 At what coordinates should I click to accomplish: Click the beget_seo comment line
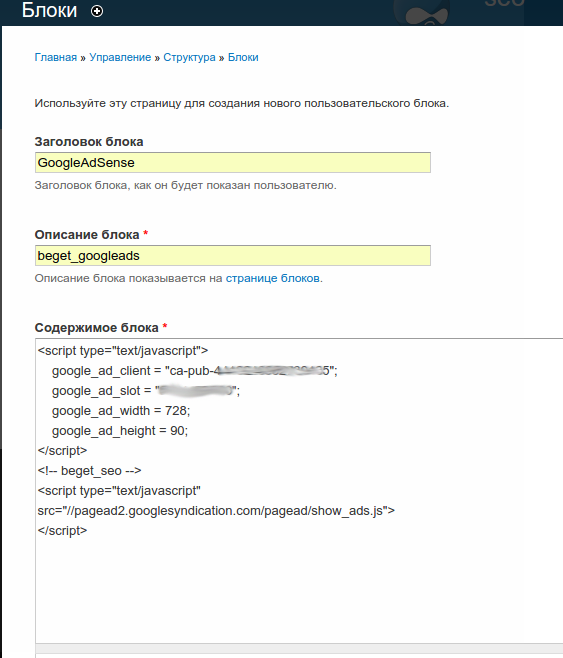(x=89, y=471)
